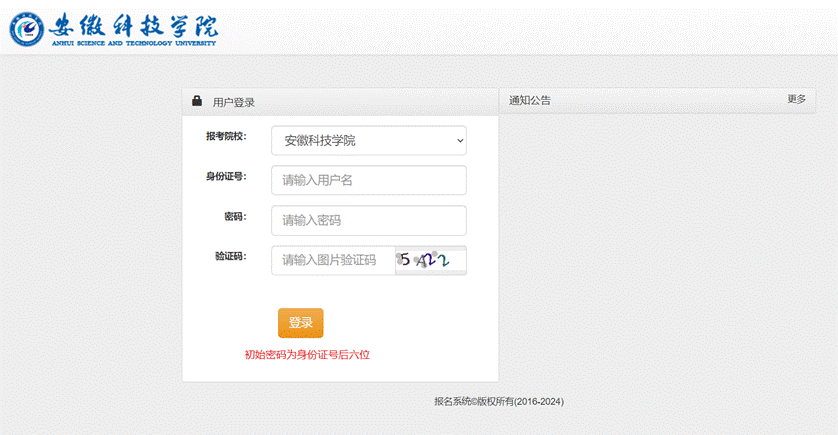Refresh the captcha verification image
Screen dimensions: 838x435
point(430,260)
